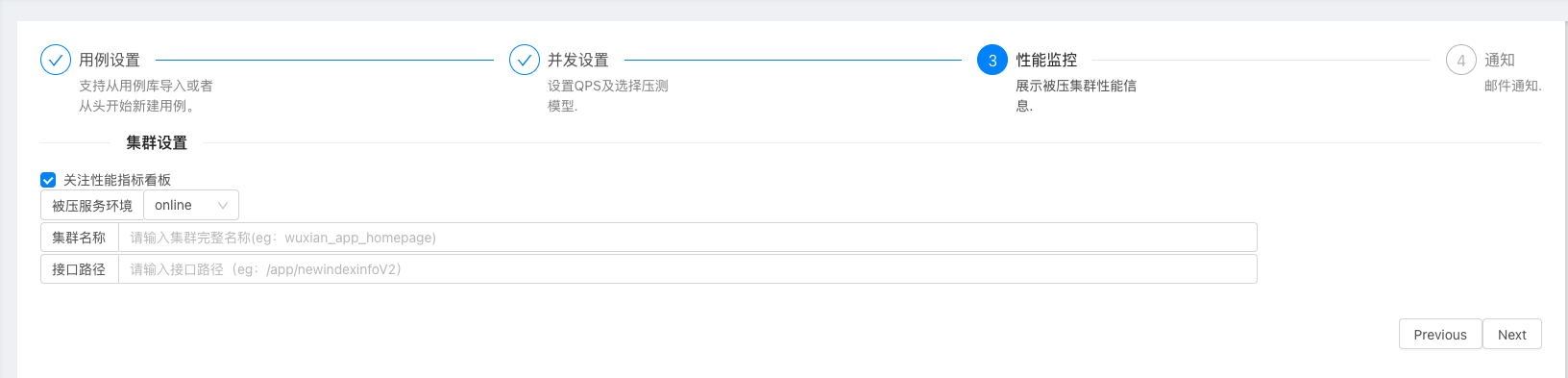This screenshot has width=1568, height=378.
Task: Open the 被压服务环境 online dropdown
Action: click(191, 205)
